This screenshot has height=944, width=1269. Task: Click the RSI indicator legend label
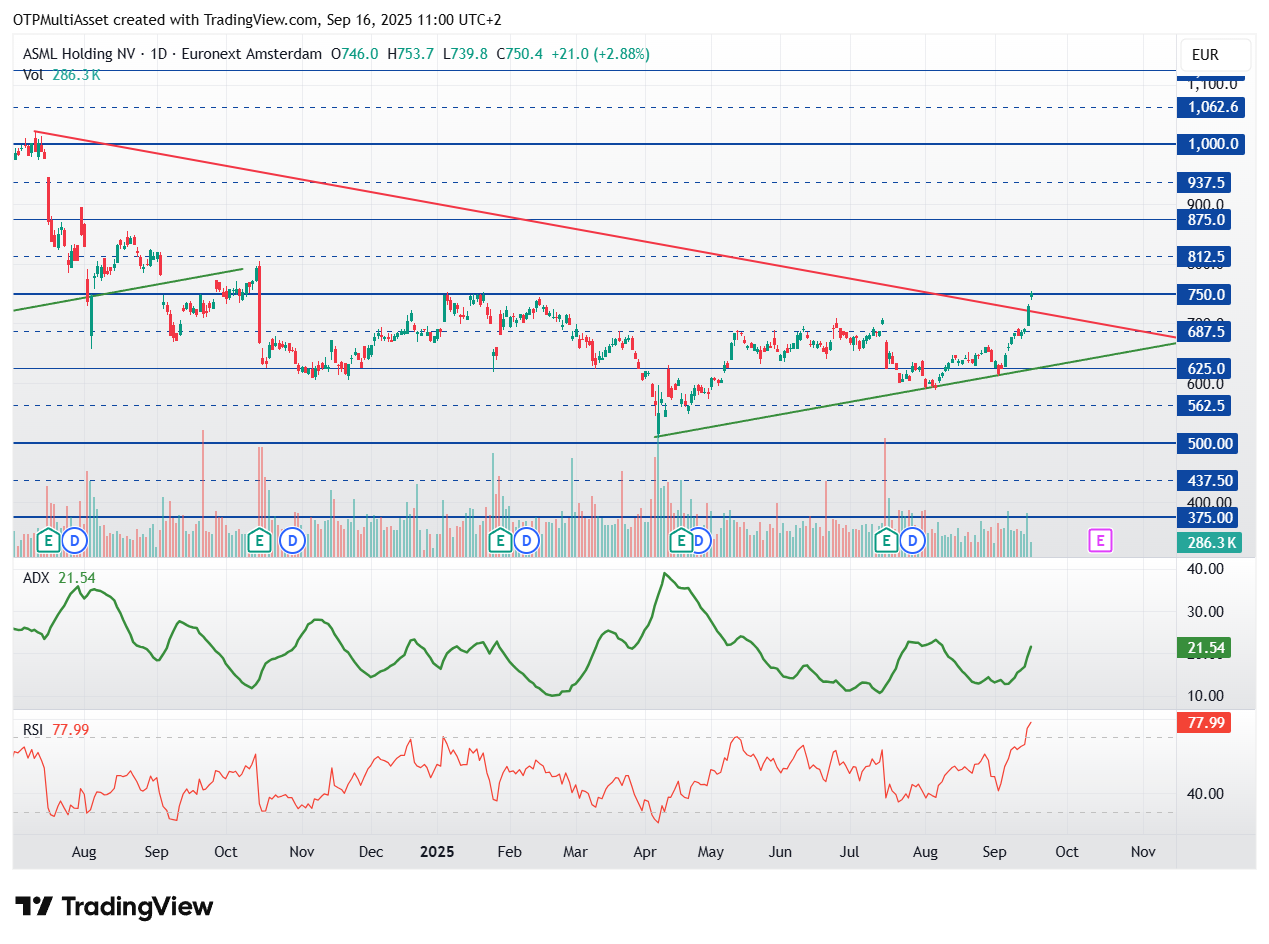tap(33, 730)
